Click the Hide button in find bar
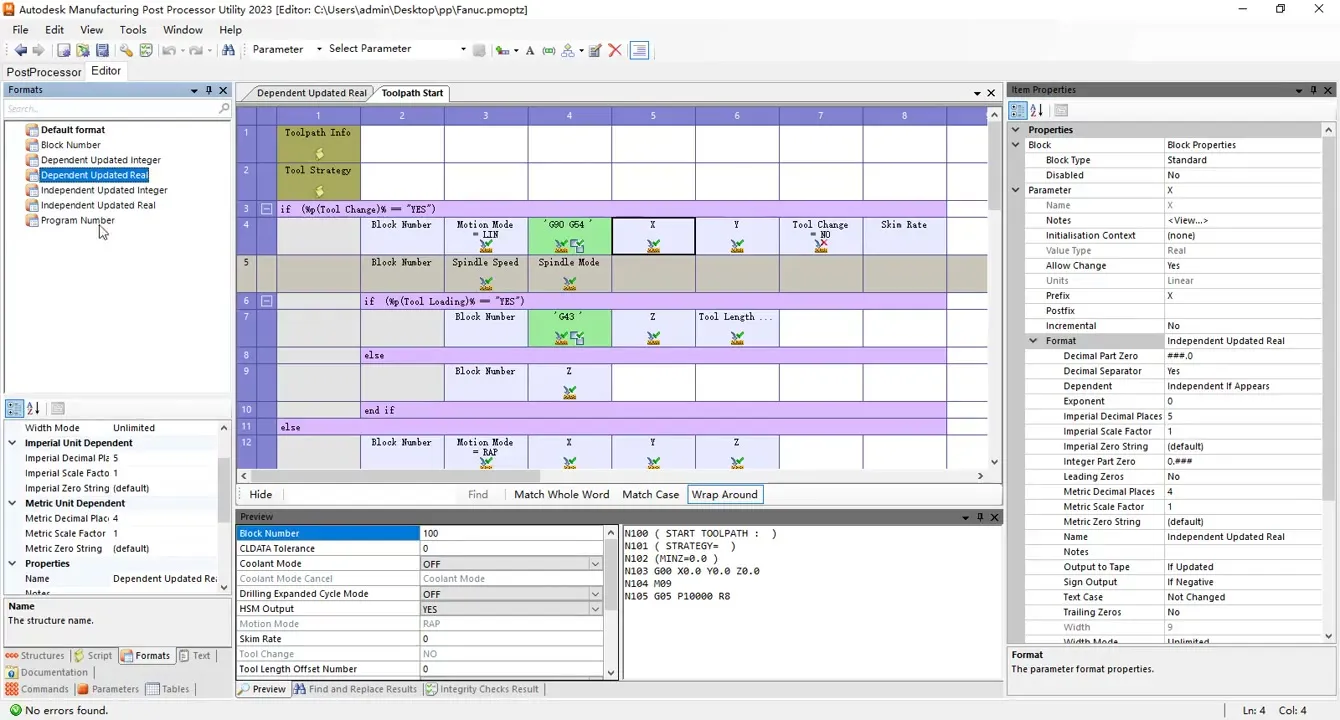The height and width of the screenshot is (720, 1340). tap(261, 494)
